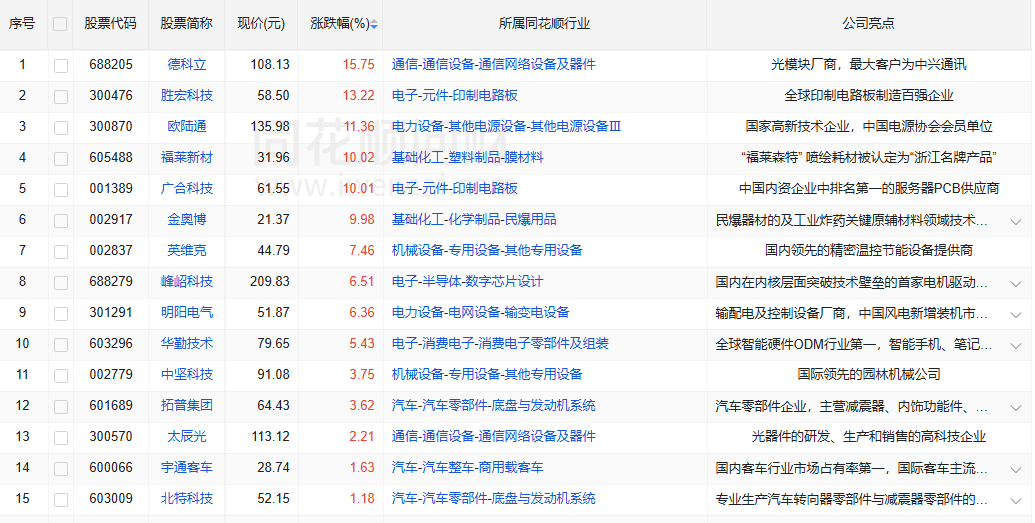The height and width of the screenshot is (523, 1035).
Task: Open stock link 中坚科技
Action: coord(187,375)
